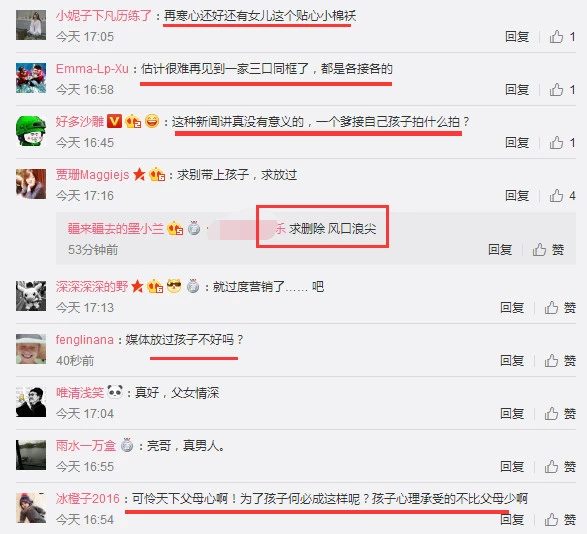587x534 pixels.
Task: Open profile of Emma-Lp-Xu username
Action: pos(92,69)
